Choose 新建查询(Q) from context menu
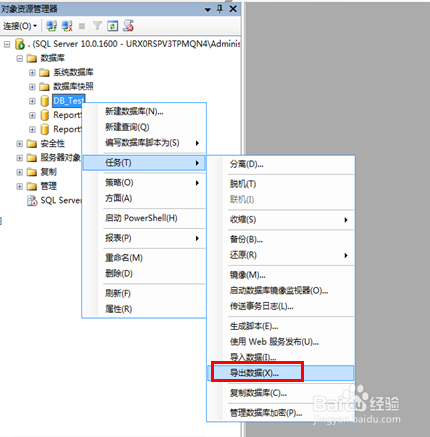The height and width of the screenshot is (437, 430). tap(144, 127)
